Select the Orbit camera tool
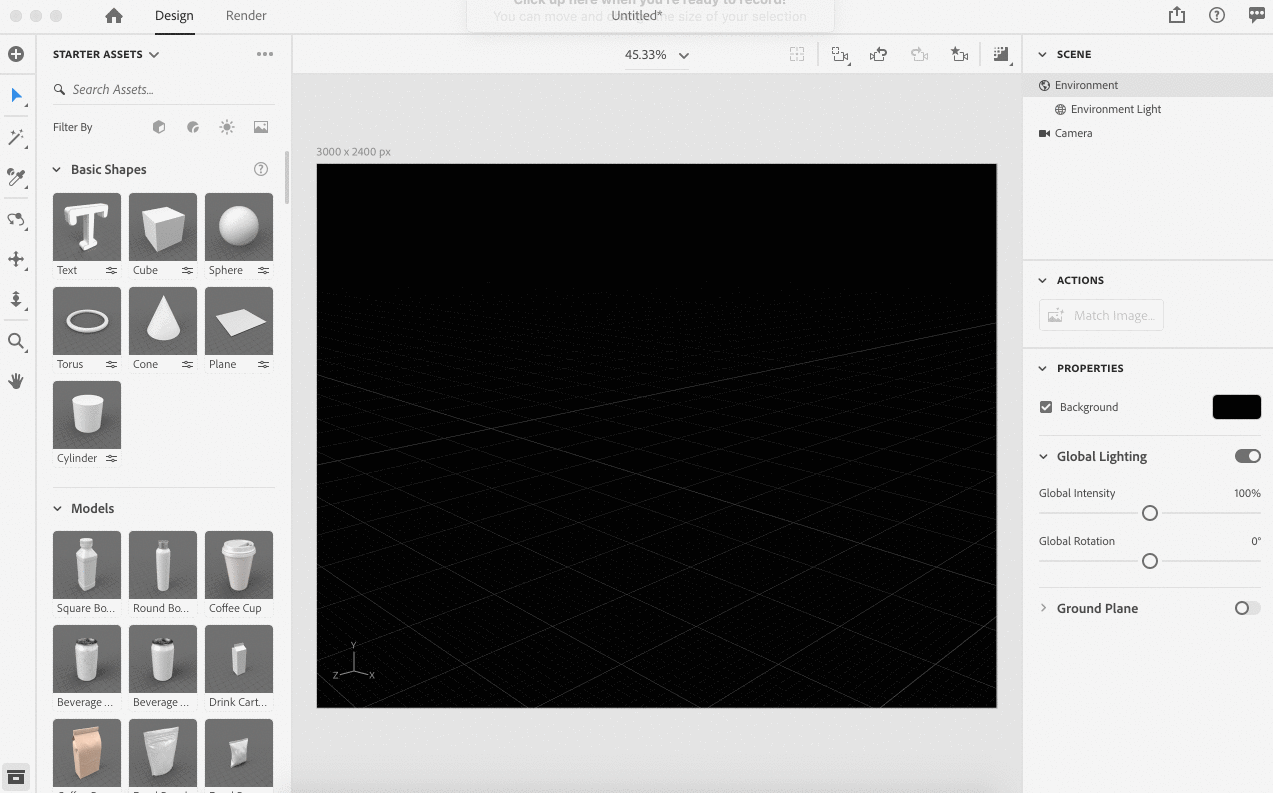1273x793 pixels. [x=16, y=219]
